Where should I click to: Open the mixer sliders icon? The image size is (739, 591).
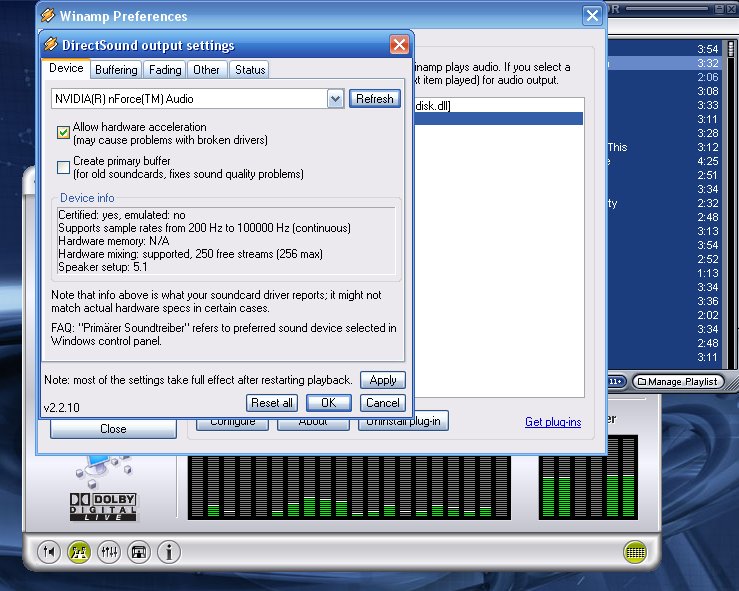(109, 551)
